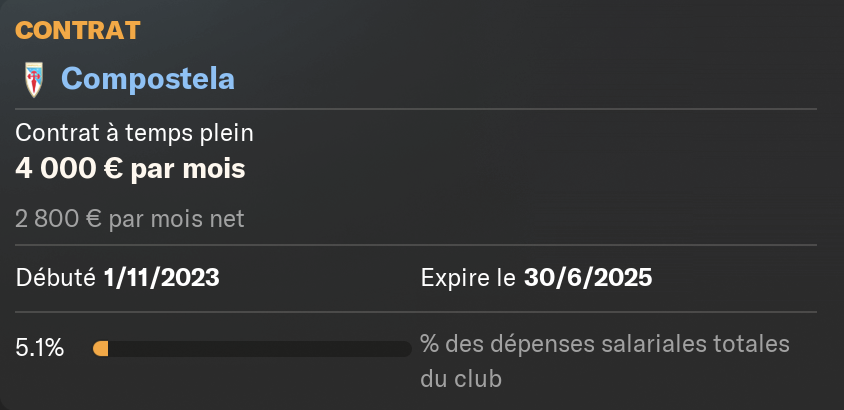
Task: Select the 'Contrat à temps plein' text
Action: [135, 133]
